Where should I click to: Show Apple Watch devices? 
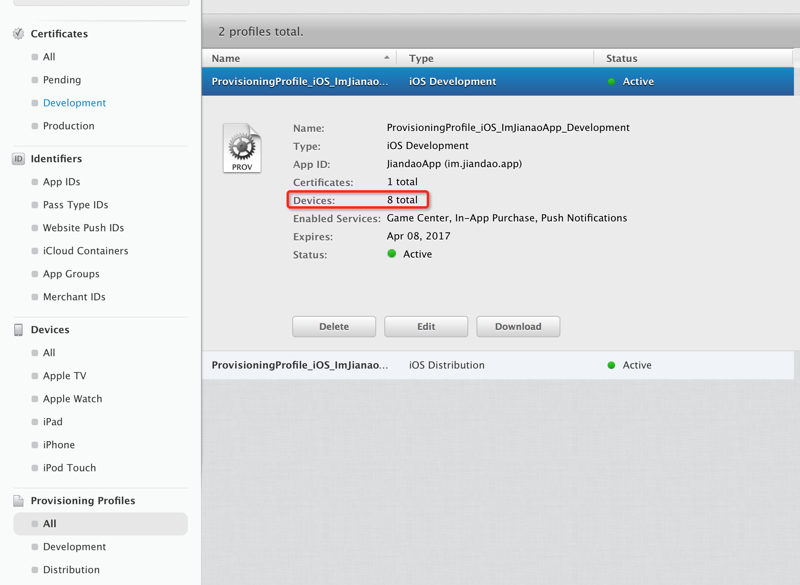[x=72, y=399]
